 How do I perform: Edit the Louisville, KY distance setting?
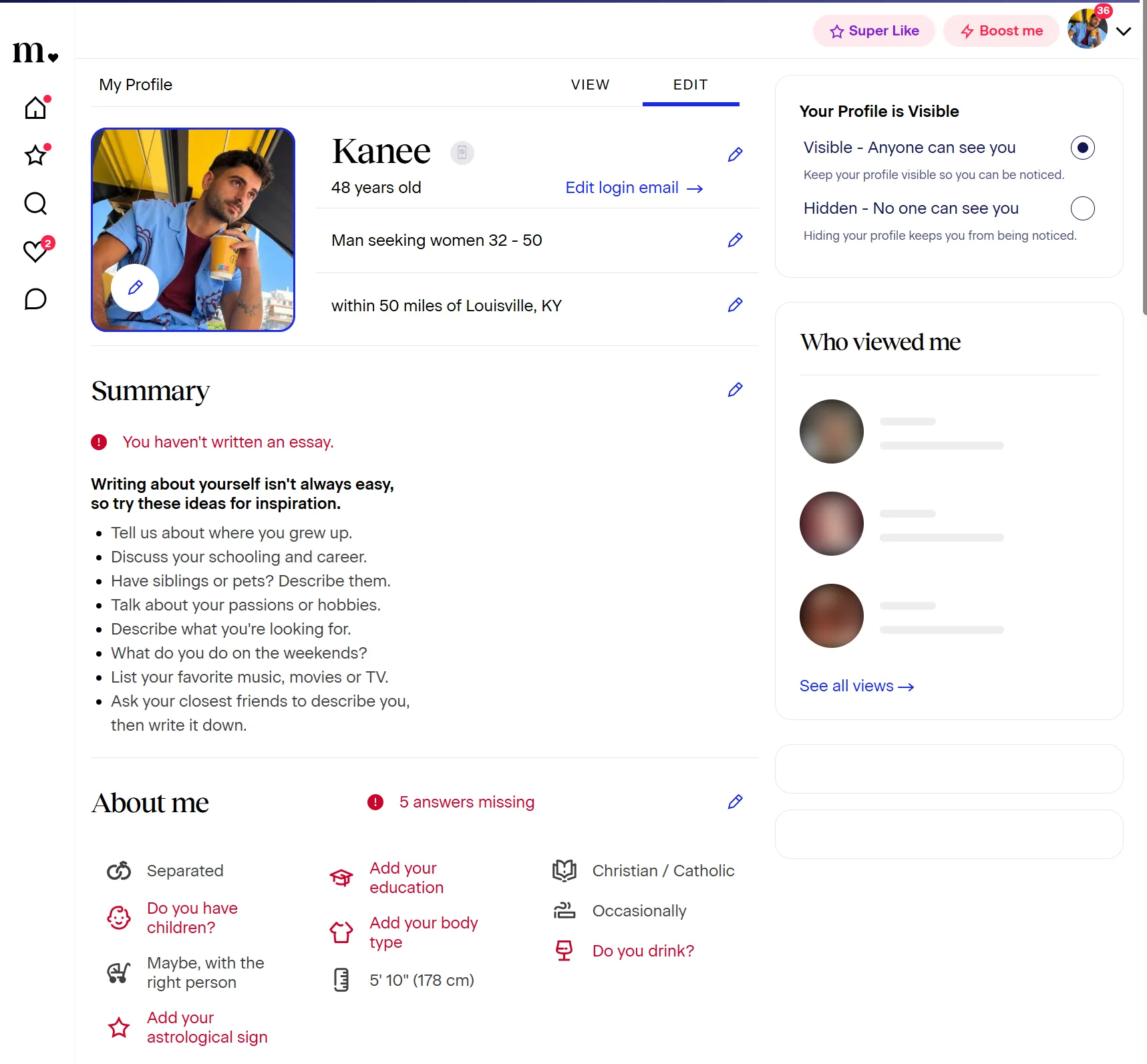[x=735, y=305]
